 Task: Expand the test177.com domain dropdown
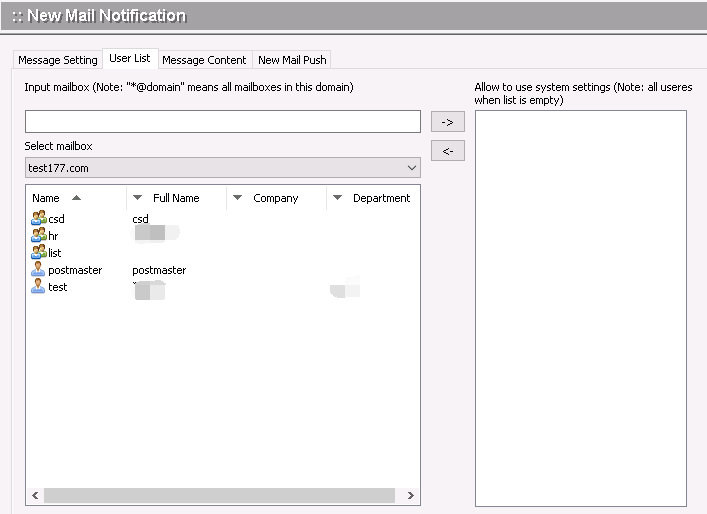pos(413,168)
